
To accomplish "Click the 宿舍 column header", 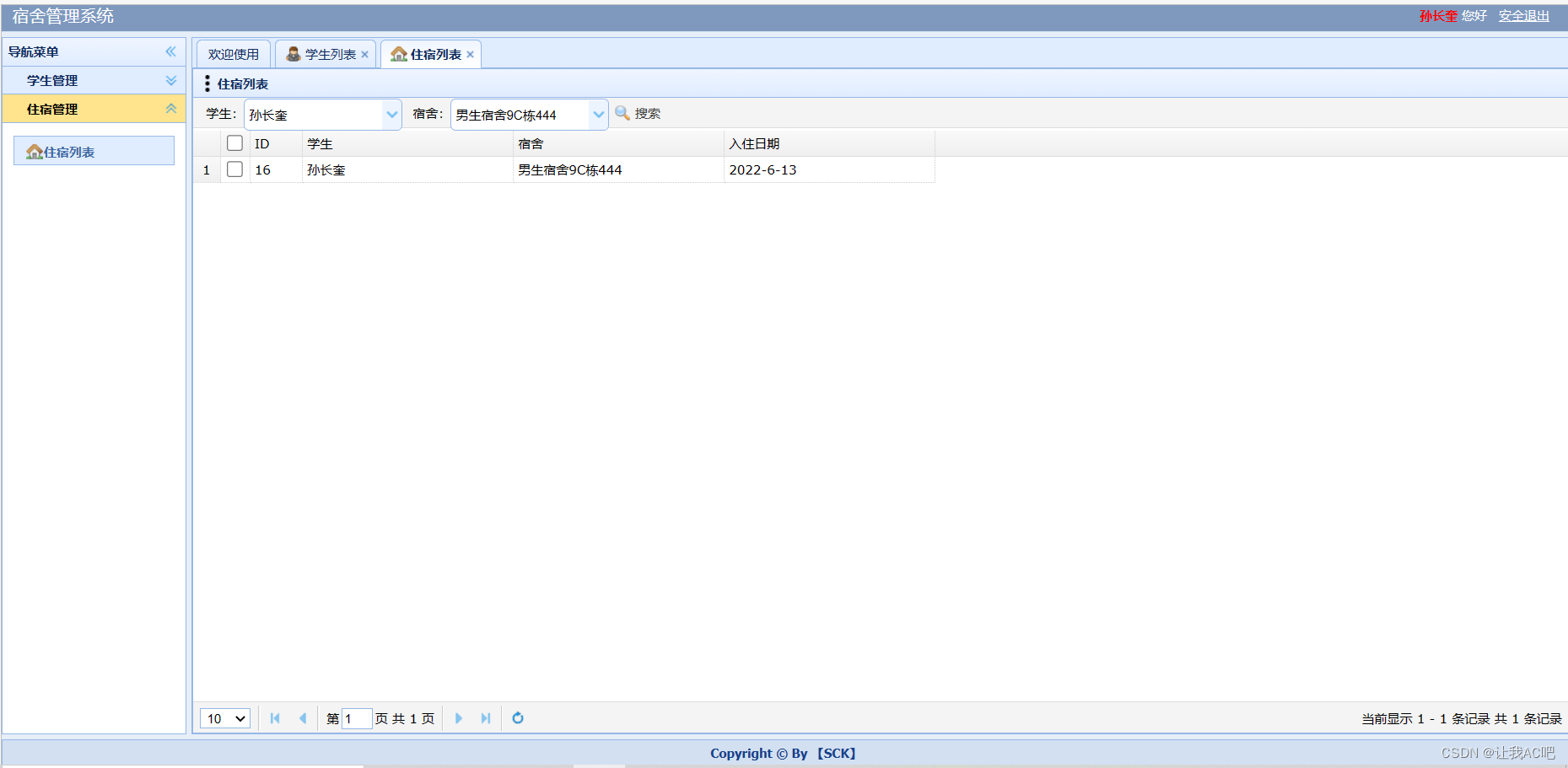I will tap(618, 144).
